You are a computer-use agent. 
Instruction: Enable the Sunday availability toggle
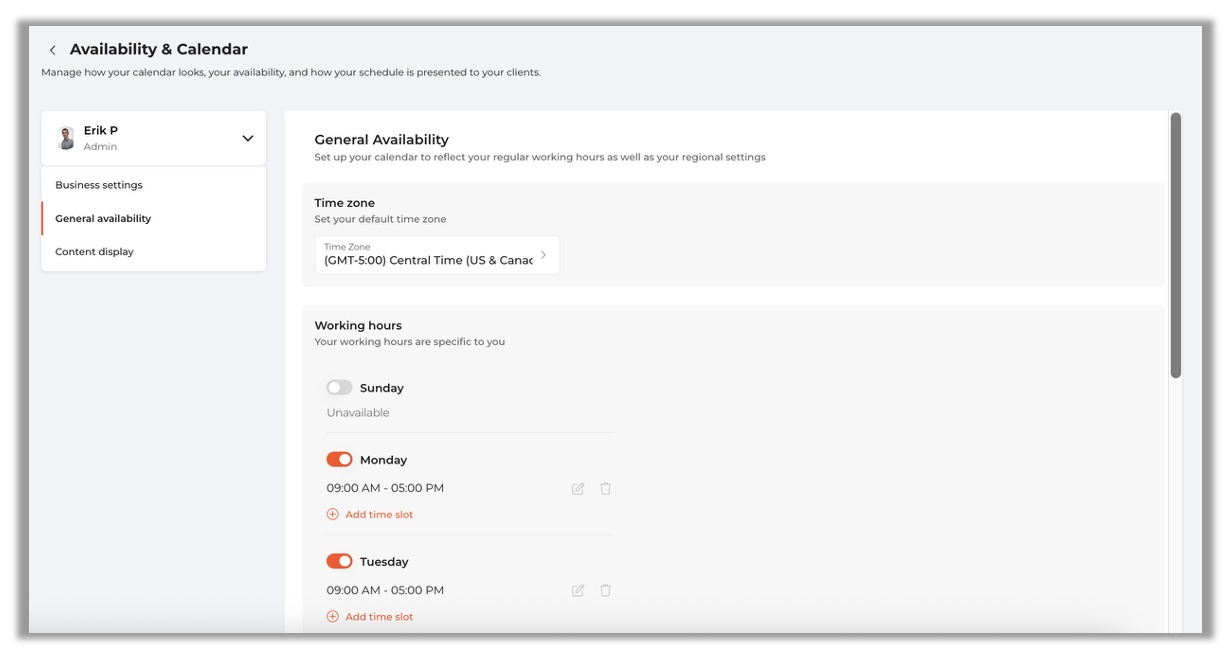coord(339,388)
